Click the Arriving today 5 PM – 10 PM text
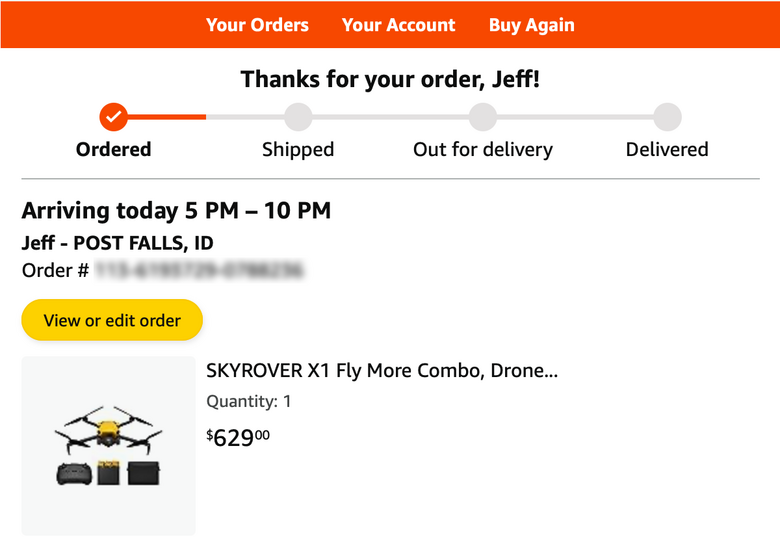The width and height of the screenshot is (780, 537). [x=176, y=211]
